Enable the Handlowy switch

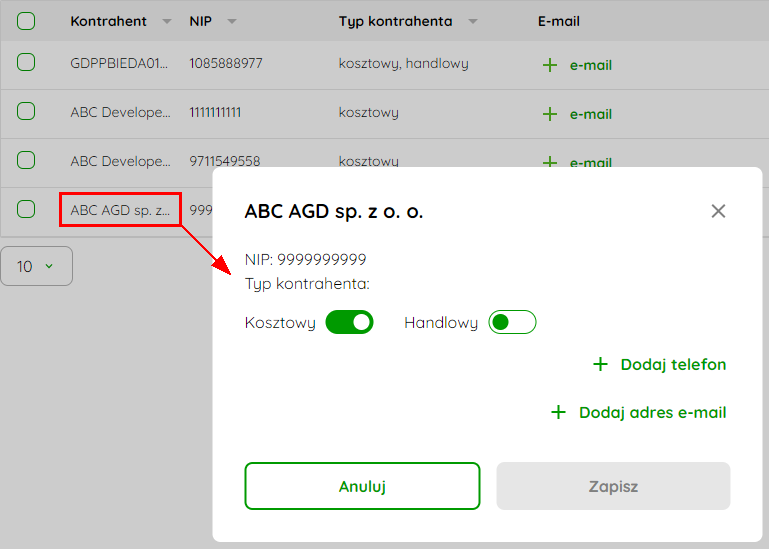(512, 322)
